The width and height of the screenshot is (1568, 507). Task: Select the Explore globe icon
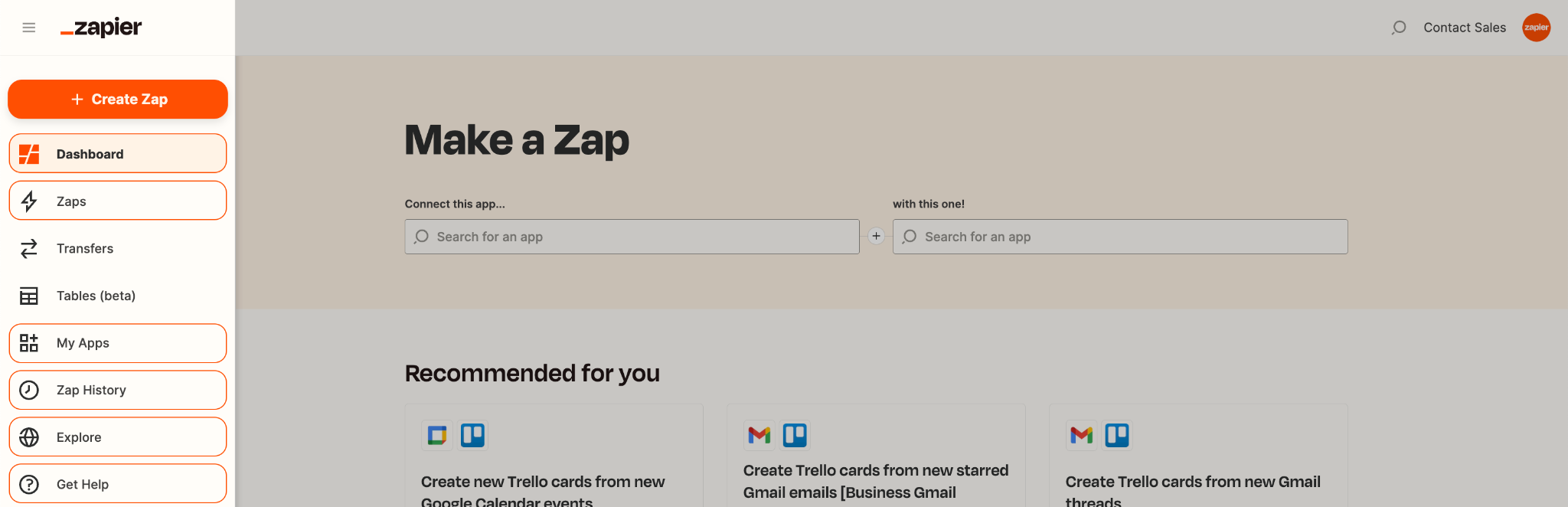[28, 437]
